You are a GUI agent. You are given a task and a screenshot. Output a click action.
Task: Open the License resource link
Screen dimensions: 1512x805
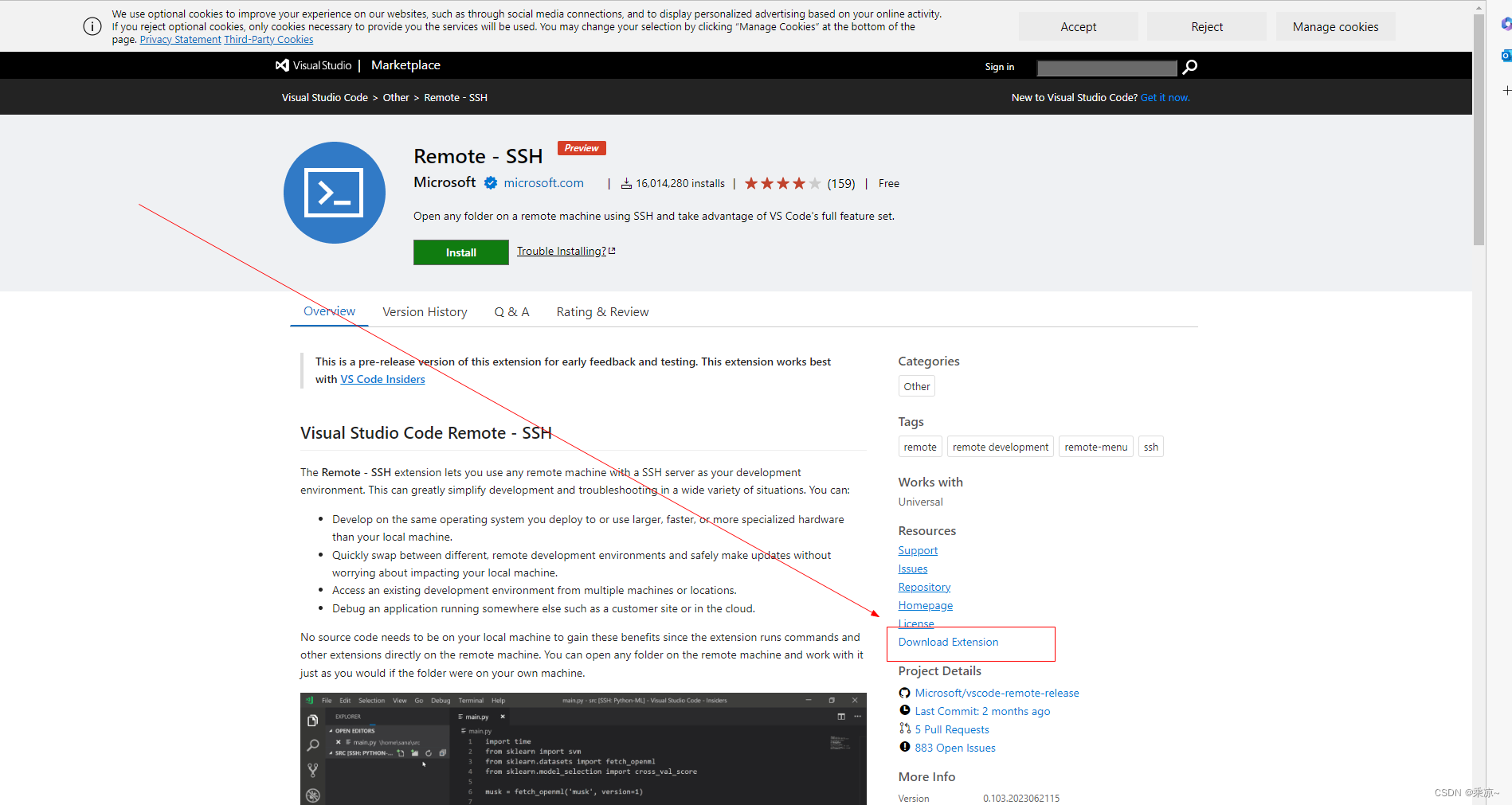(916, 623)
